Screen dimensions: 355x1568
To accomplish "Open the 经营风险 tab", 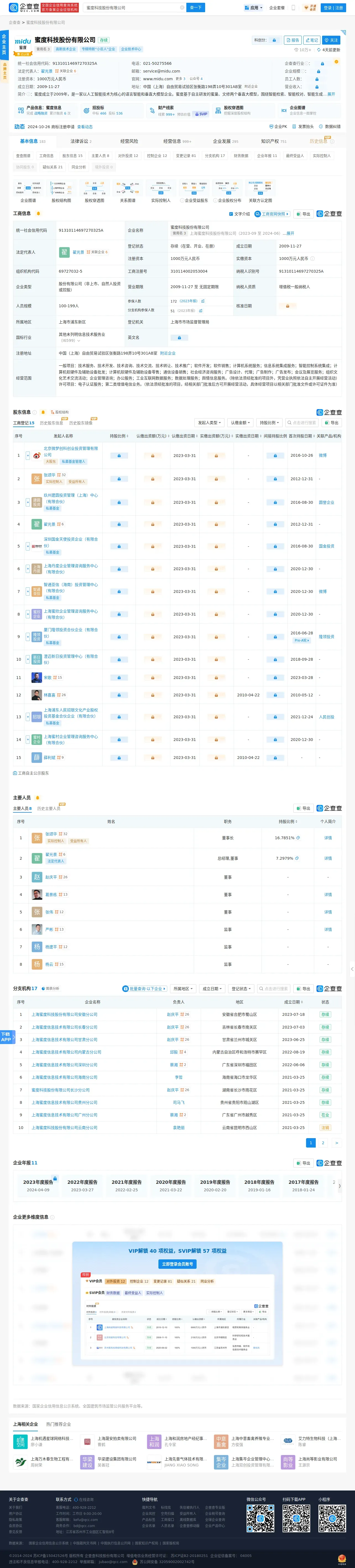I will [x=129, y=141].
